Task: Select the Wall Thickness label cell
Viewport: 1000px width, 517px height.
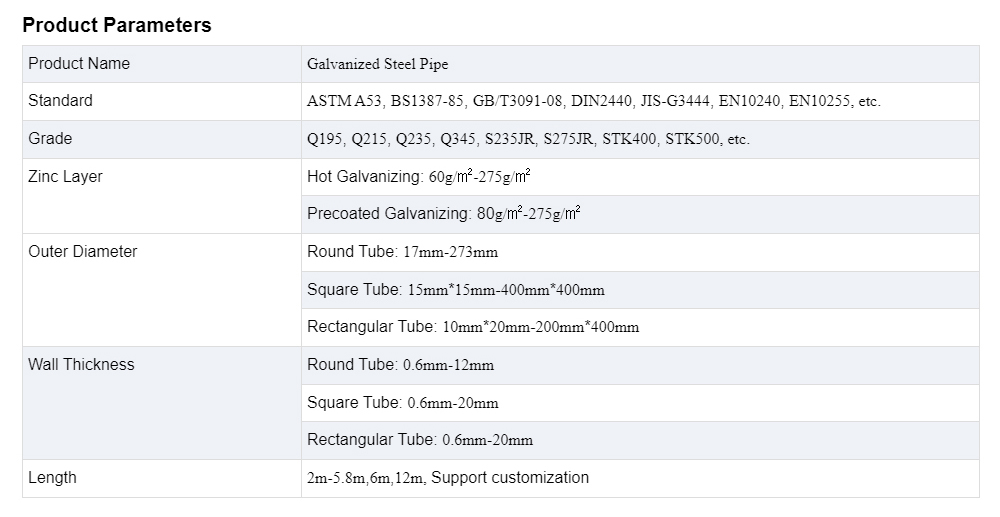Action: (x=81, y=365)
